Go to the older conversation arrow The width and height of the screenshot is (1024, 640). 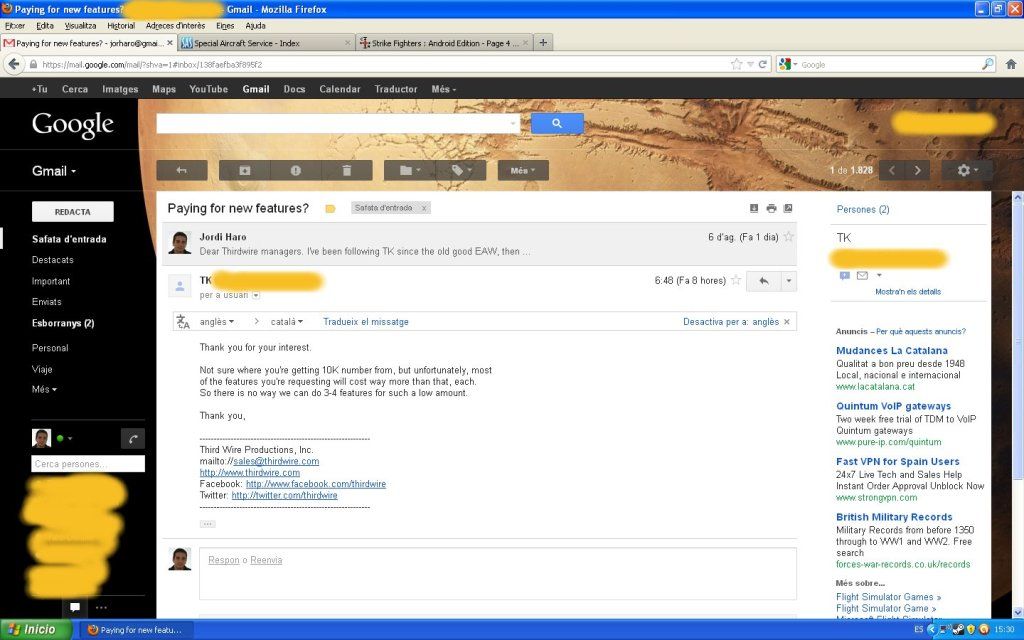click(x=918, y=170)
